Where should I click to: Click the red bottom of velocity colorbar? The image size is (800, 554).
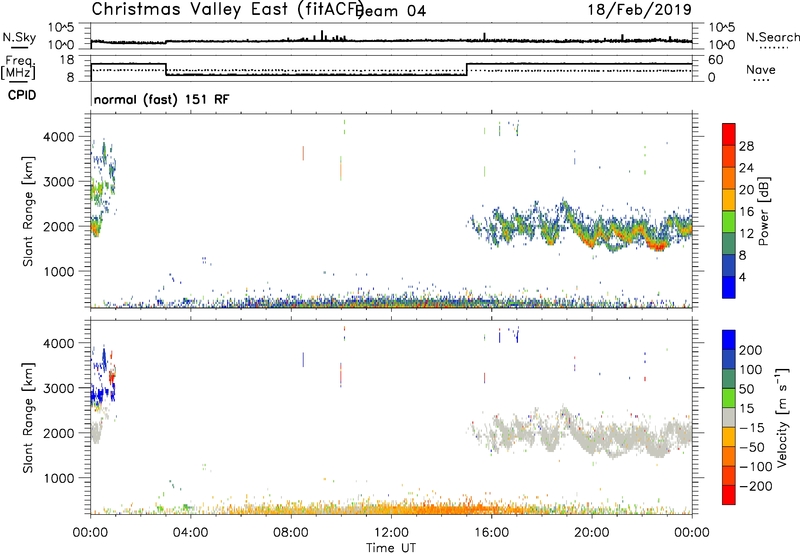coord(729,495)
